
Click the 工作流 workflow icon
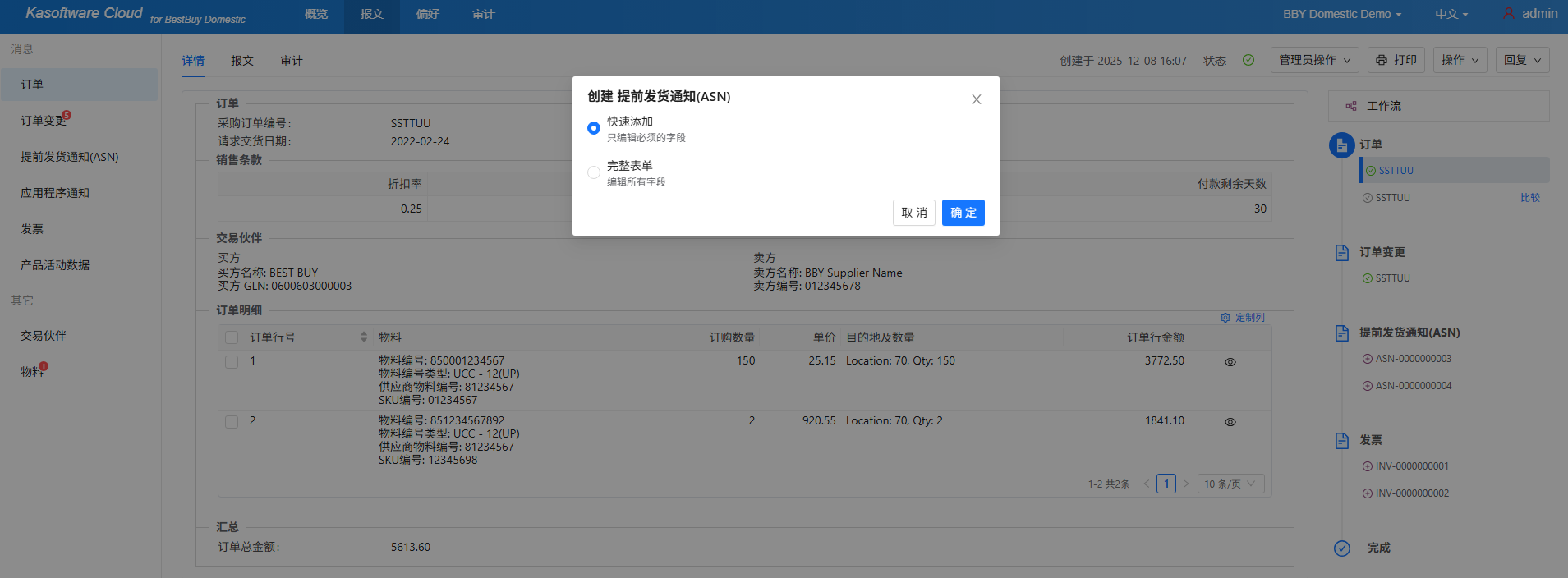click(1351, 106)
